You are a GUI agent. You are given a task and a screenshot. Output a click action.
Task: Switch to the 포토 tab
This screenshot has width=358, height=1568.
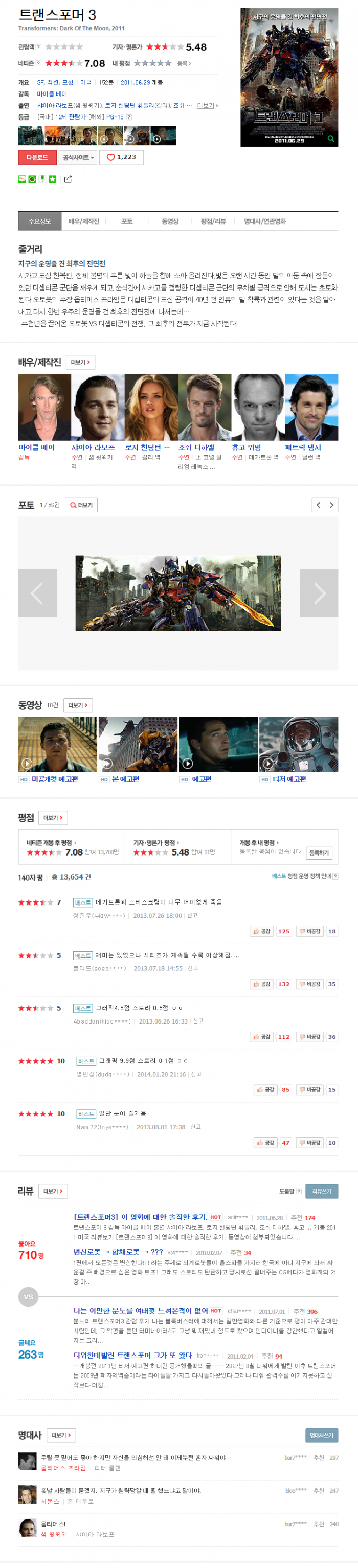click(x=127, y=222)
